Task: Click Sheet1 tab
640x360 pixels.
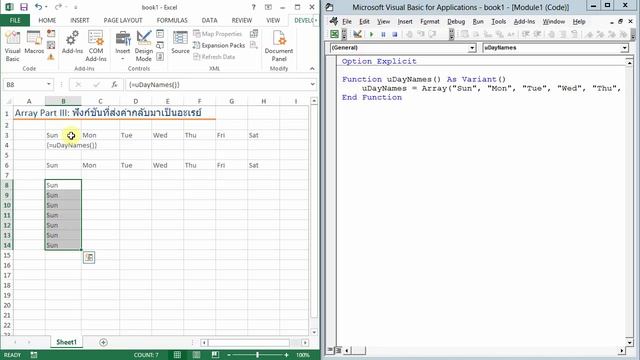Action: (x=66, y=342)
